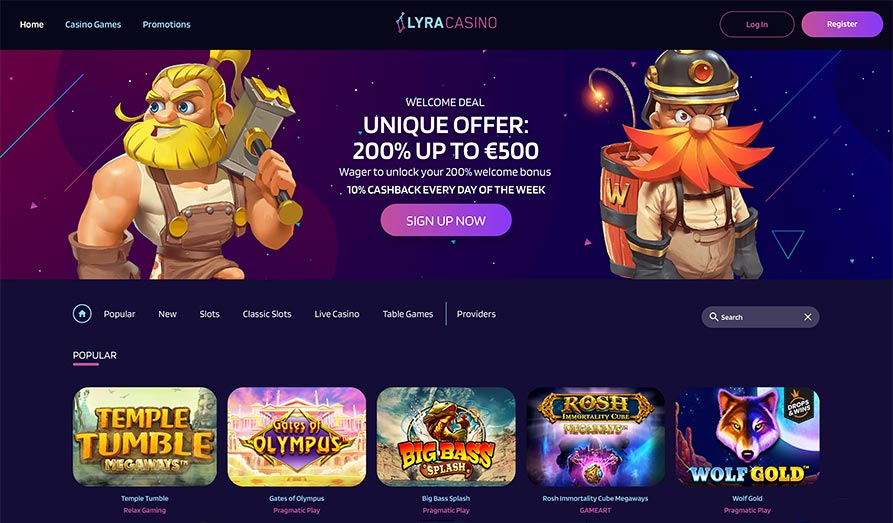Focus the Search input field
This screenshot has height=523, width=893.
760,317
